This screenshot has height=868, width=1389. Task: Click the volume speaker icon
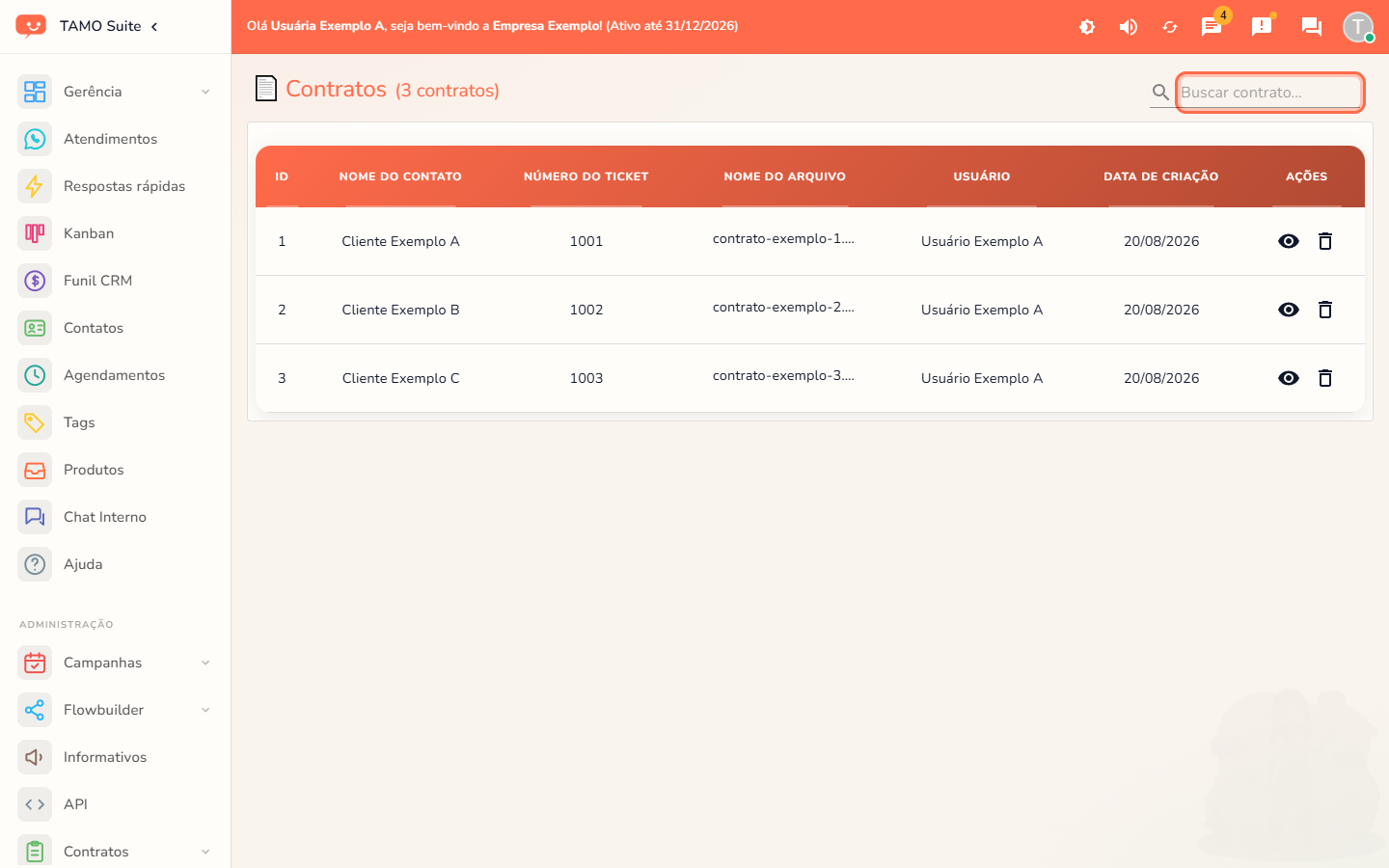pos(1129,27)
